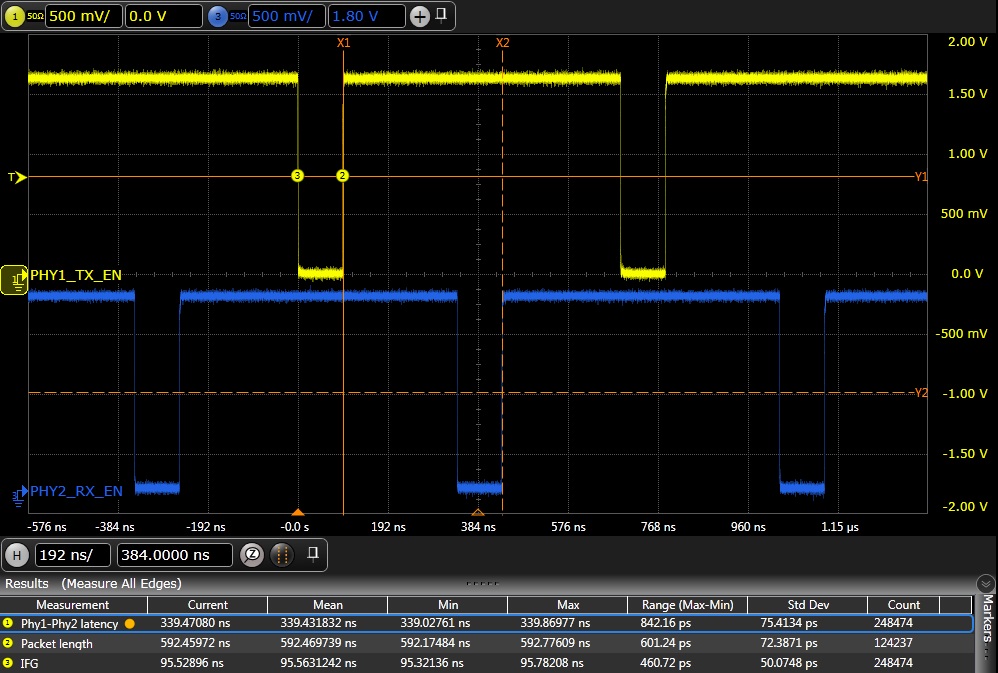Toggle channel 1 yellow button
Image resolution: width=998 pixels, height=673 pixels.
[16, 16]
